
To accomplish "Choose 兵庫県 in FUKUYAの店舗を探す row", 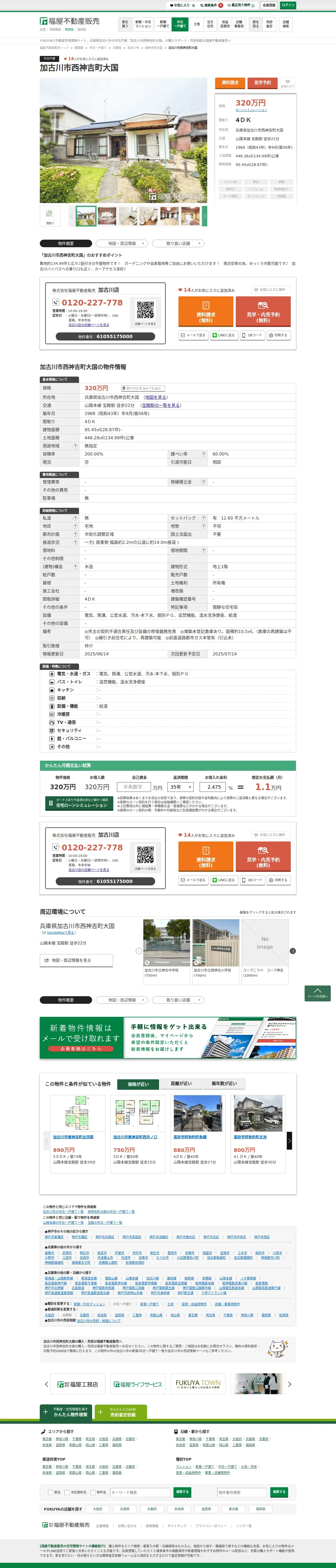I will pyautogui.click(x=124, y=1509).
